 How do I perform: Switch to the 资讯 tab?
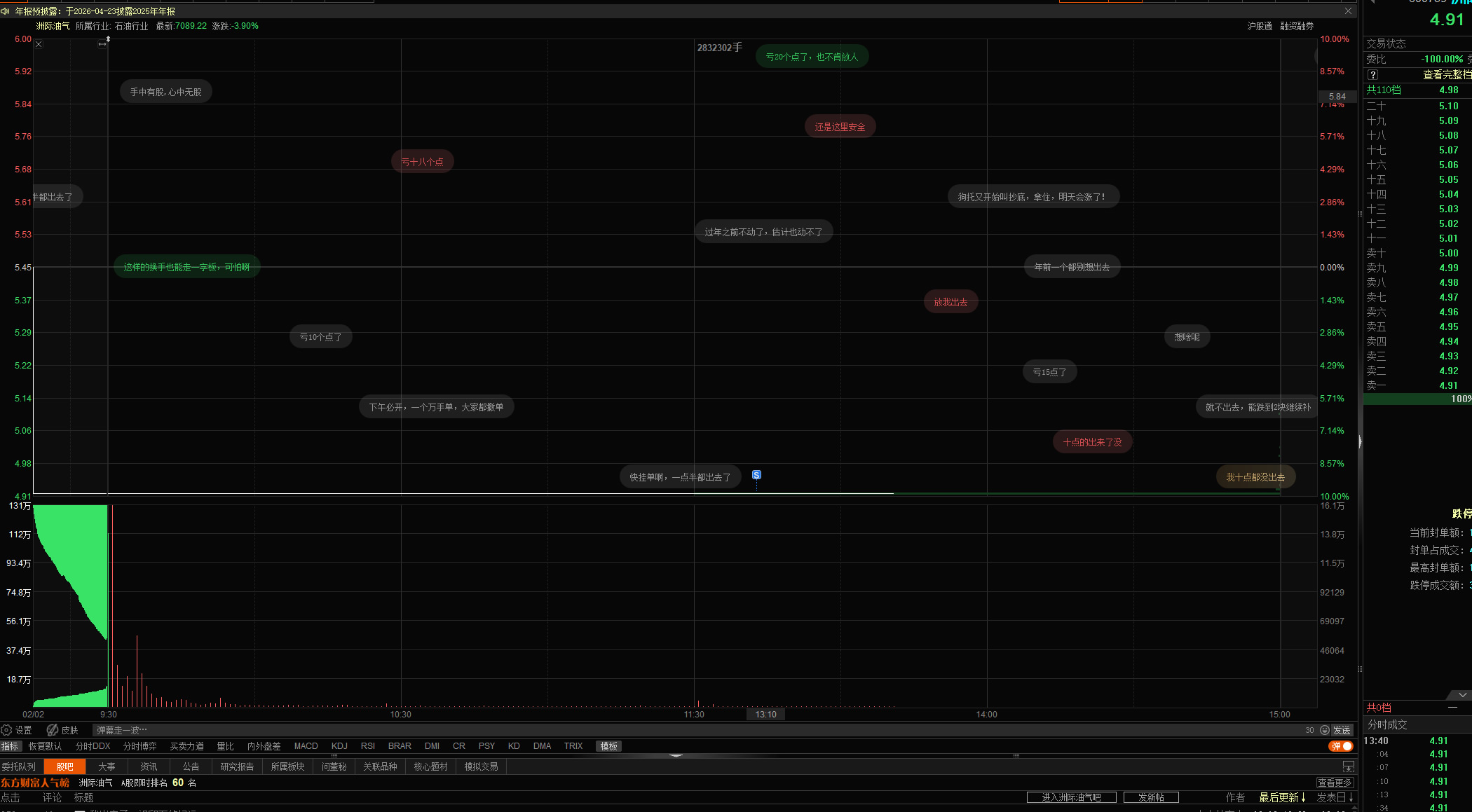(149, 766)
